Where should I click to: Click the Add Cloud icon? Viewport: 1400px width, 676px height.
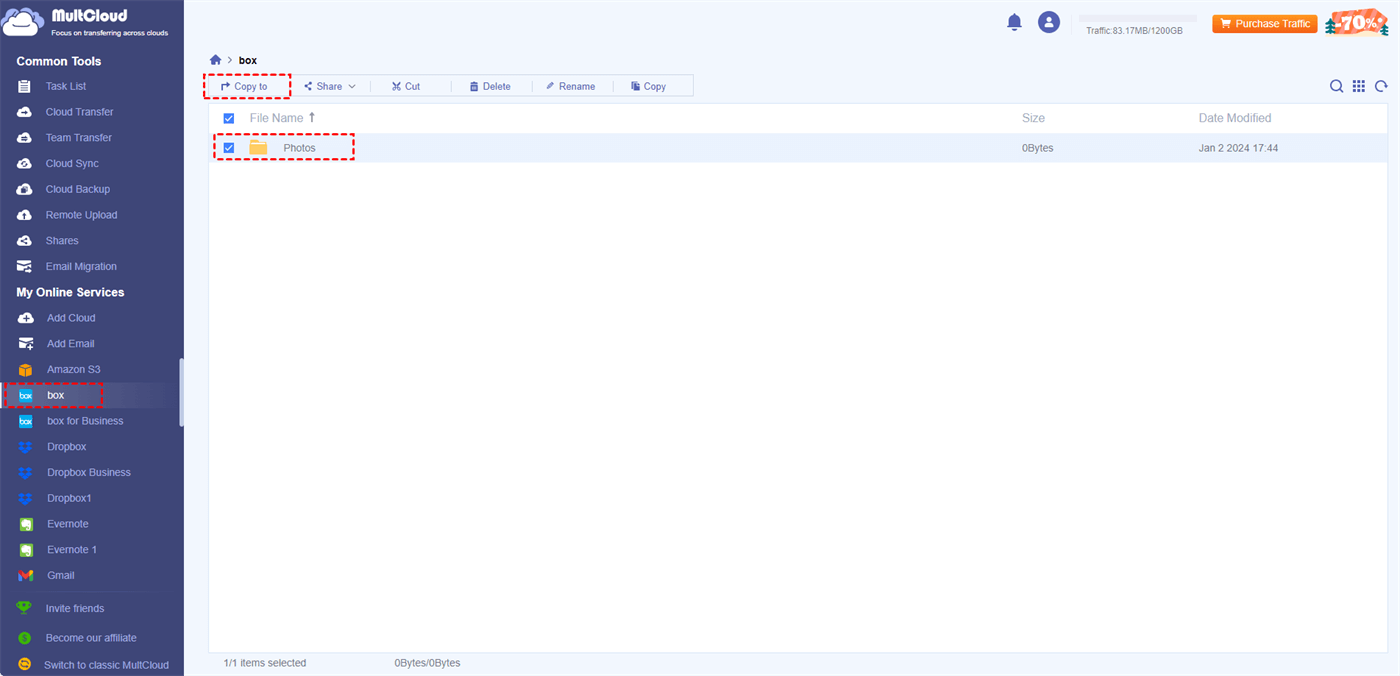26,318
